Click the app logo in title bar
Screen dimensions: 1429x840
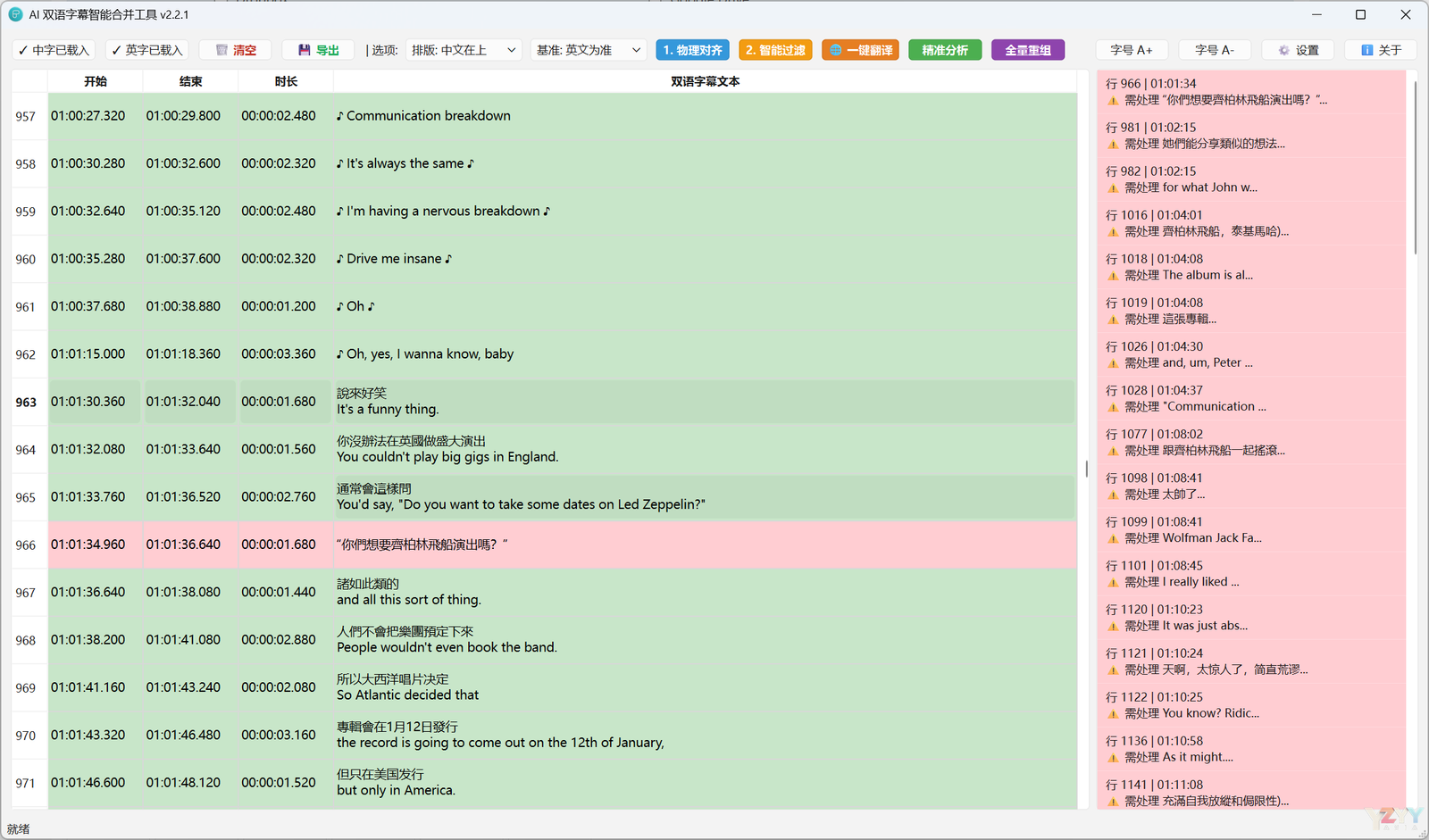(x=15, y=14)
